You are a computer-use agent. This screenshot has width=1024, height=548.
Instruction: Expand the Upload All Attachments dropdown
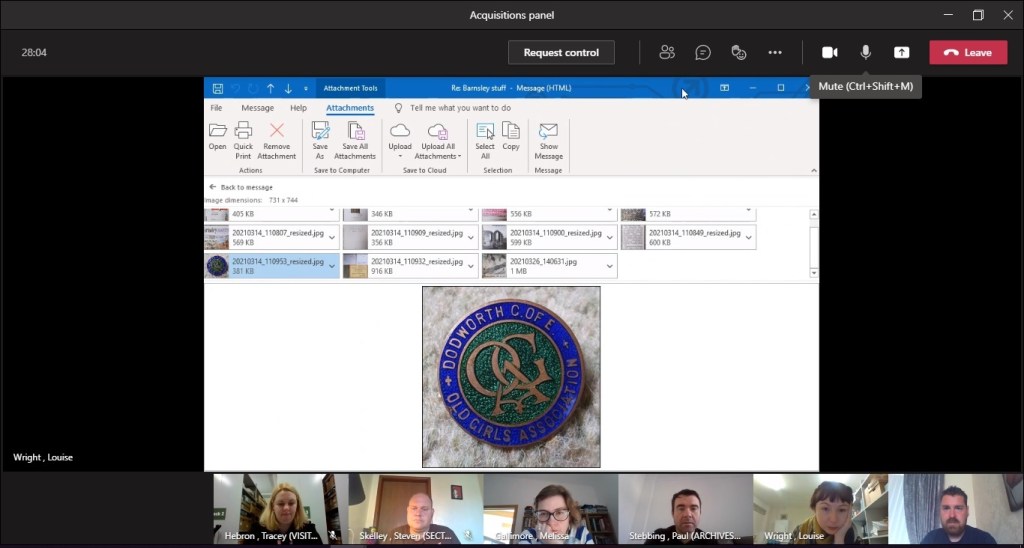point(459,157)
